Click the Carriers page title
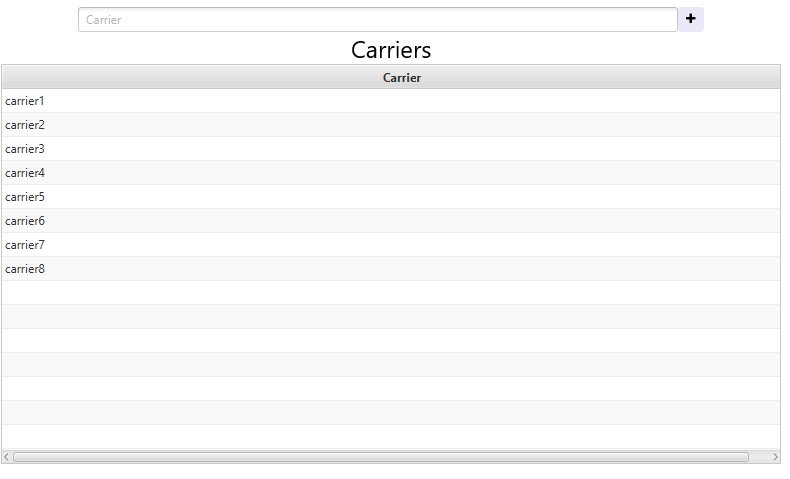Image resolution: width=790 pixels, height=479 pixels. [391, 50]
